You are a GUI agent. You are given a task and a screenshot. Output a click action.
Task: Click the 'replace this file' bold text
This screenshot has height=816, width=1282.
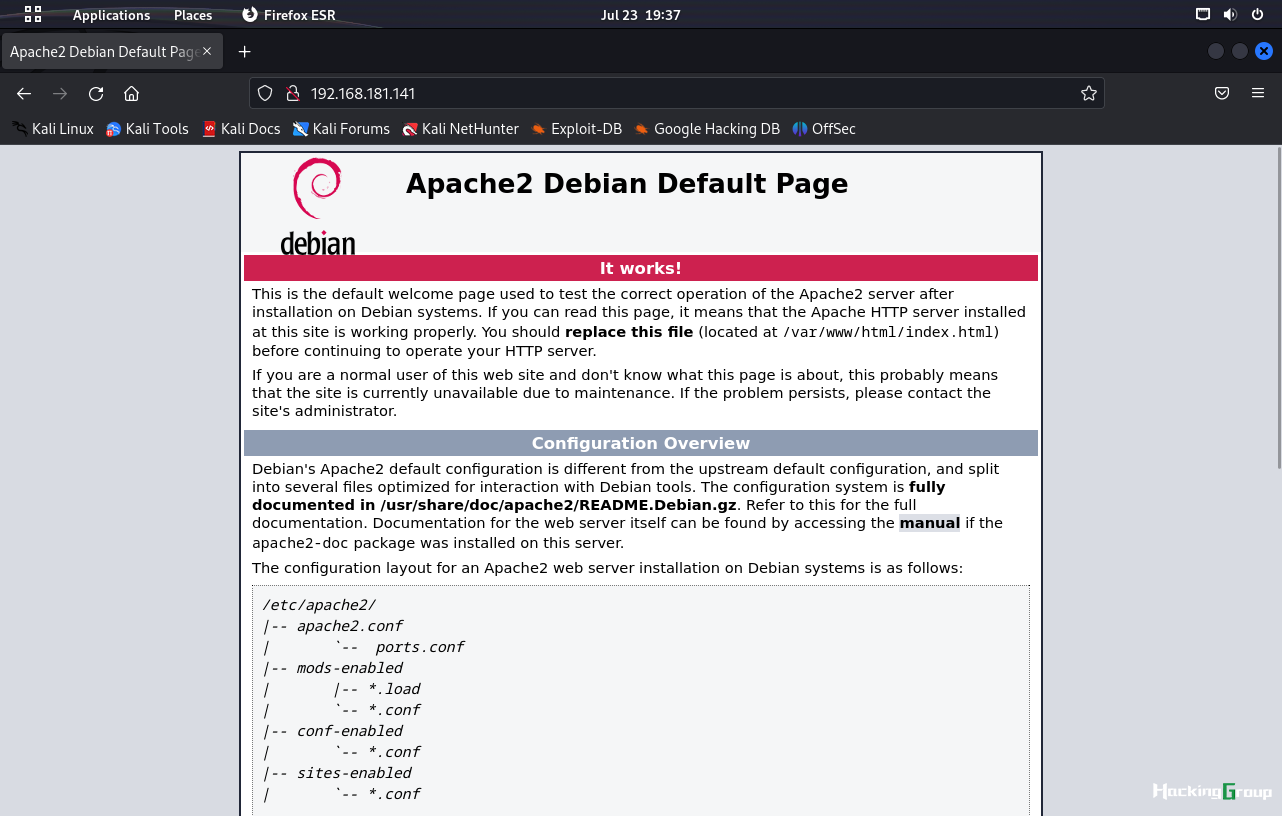click(x=629, y=332)
